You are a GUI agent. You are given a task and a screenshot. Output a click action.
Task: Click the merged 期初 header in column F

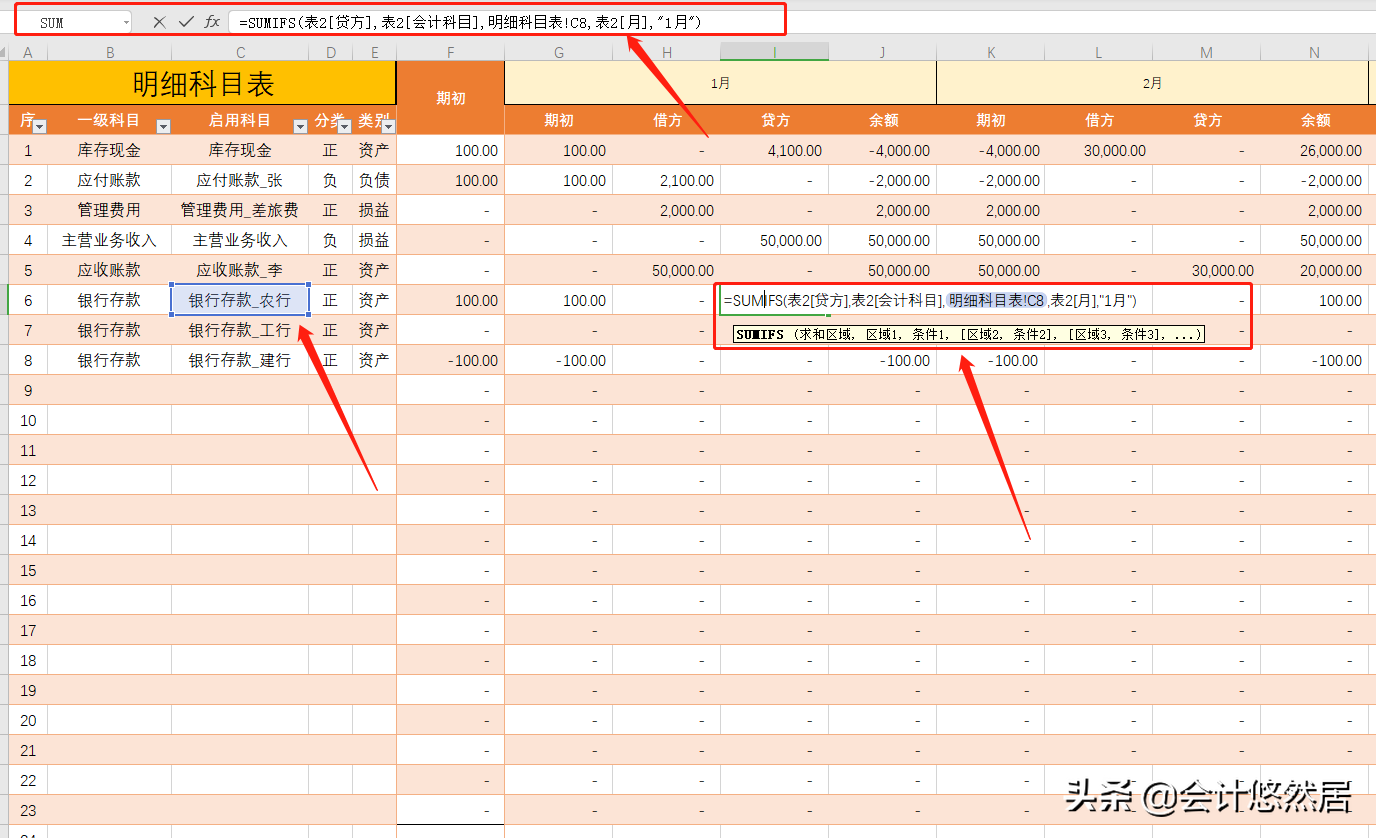pyautogui.click(x=451, y=98)
